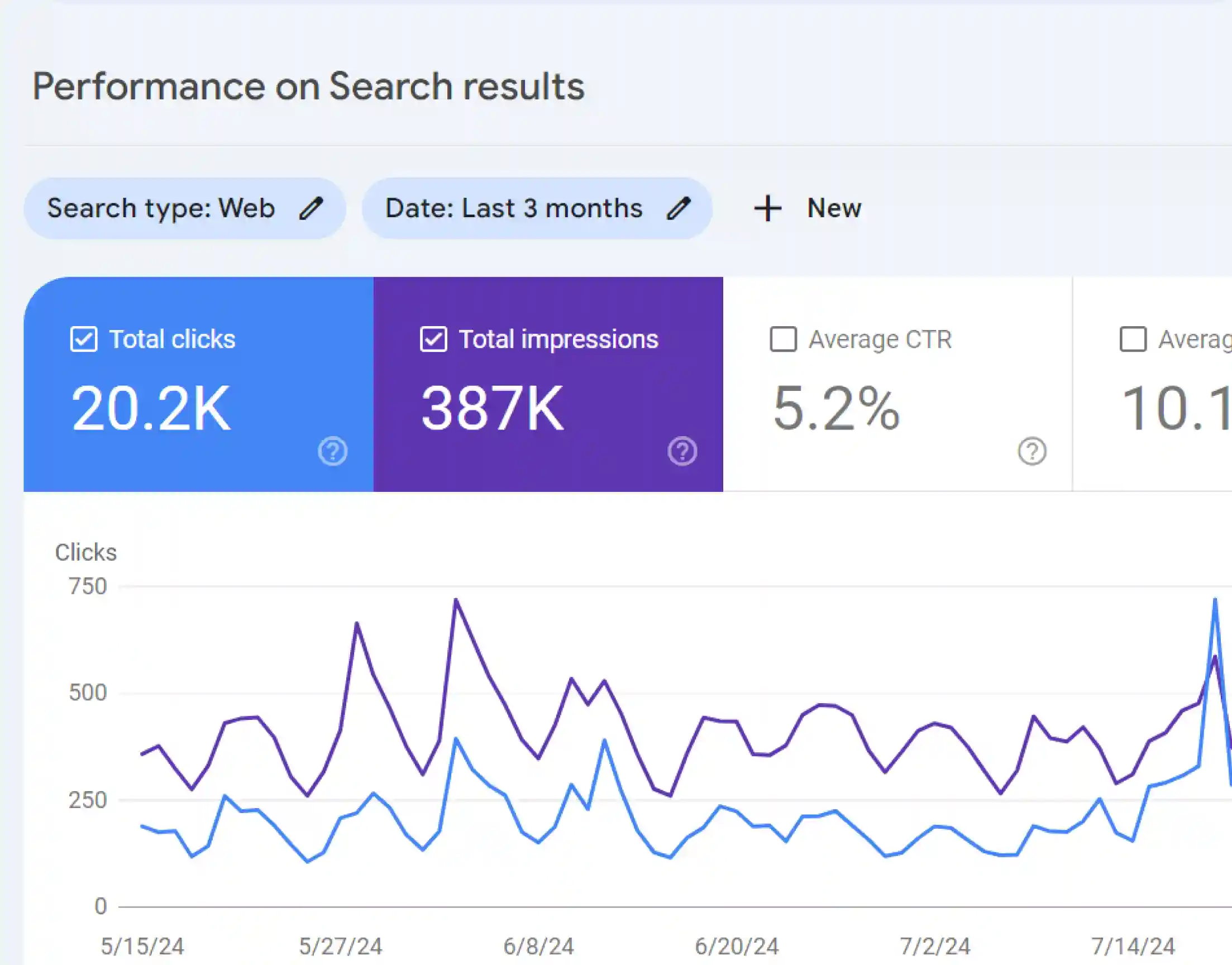This screenshot has width=1232, height=965.
Task: Open help icon on Total clicks card
Action: pyautogui.click(x=332, y=451)
